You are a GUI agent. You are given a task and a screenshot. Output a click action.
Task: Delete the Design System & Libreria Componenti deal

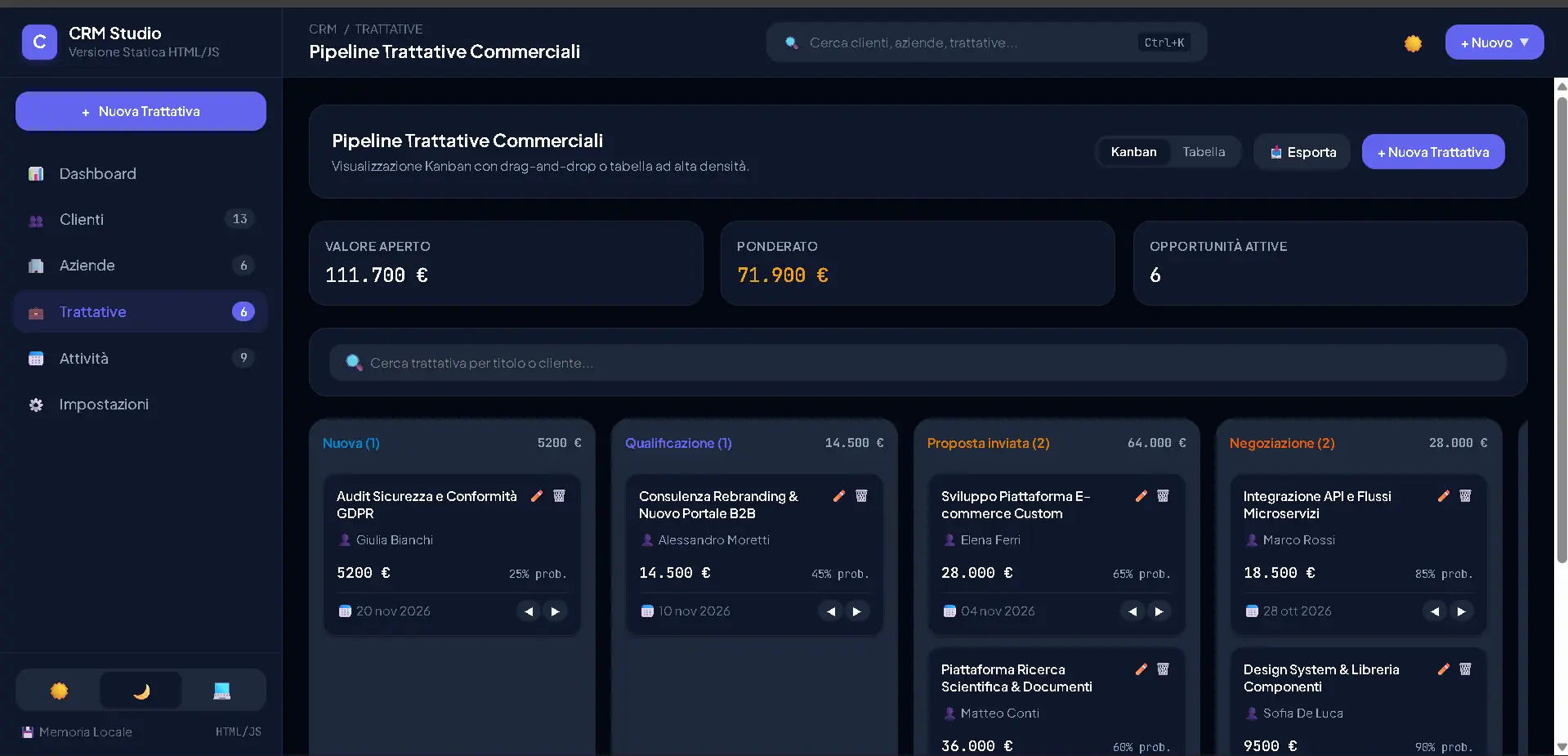1465,669
